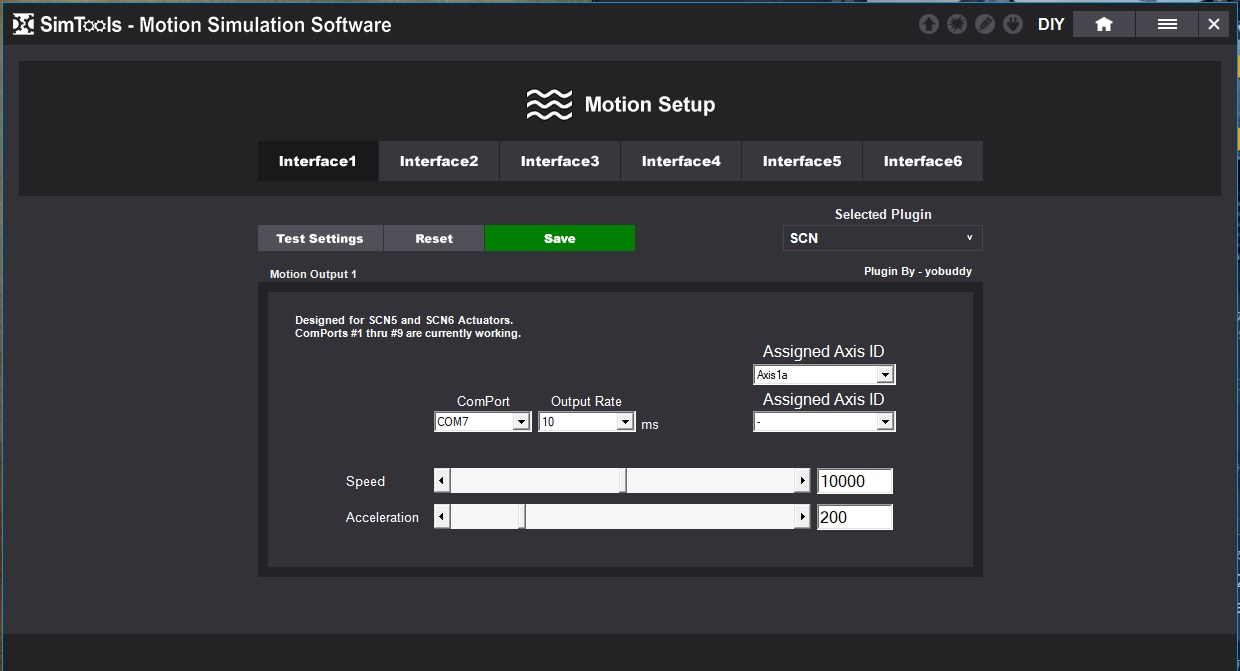Select the Interface5 tab

[802, 161]
